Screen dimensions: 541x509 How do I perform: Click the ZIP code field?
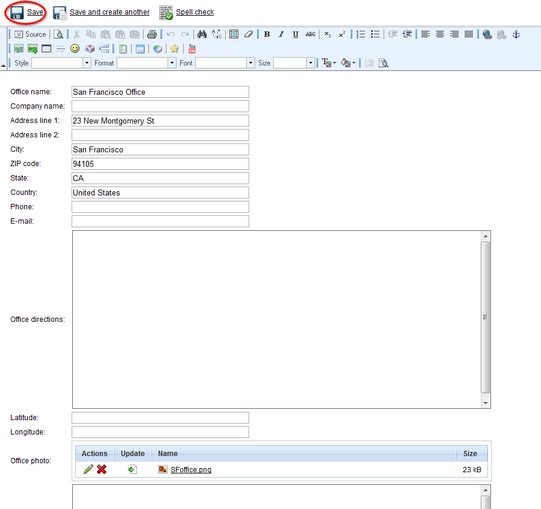click(160, 164)
